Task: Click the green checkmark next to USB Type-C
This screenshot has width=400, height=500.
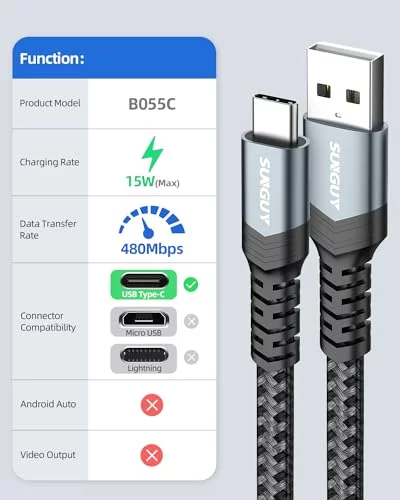Action: point(191,284)
